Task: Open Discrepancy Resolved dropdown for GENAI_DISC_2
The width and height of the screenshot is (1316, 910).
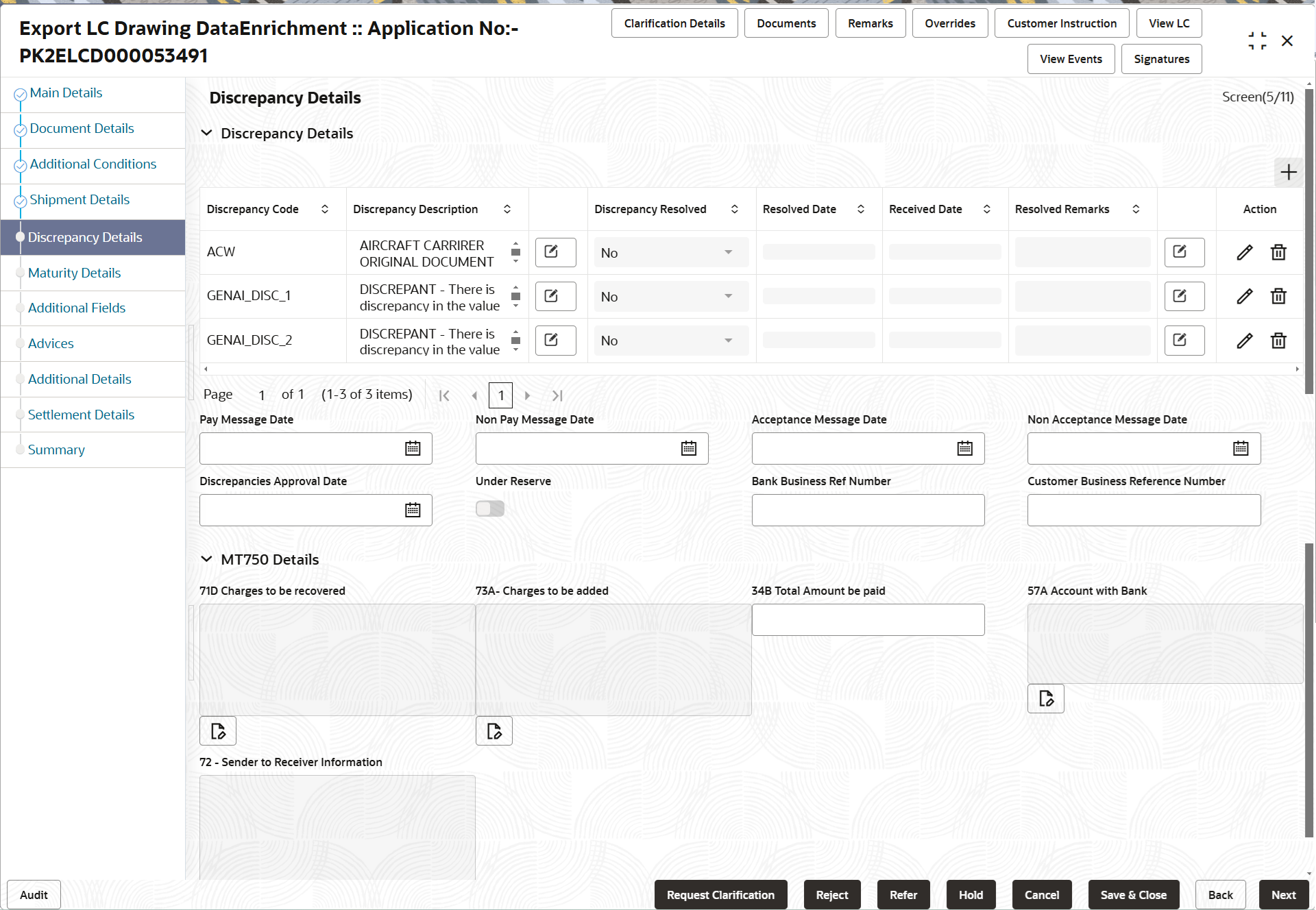Action: click(671, 341)
